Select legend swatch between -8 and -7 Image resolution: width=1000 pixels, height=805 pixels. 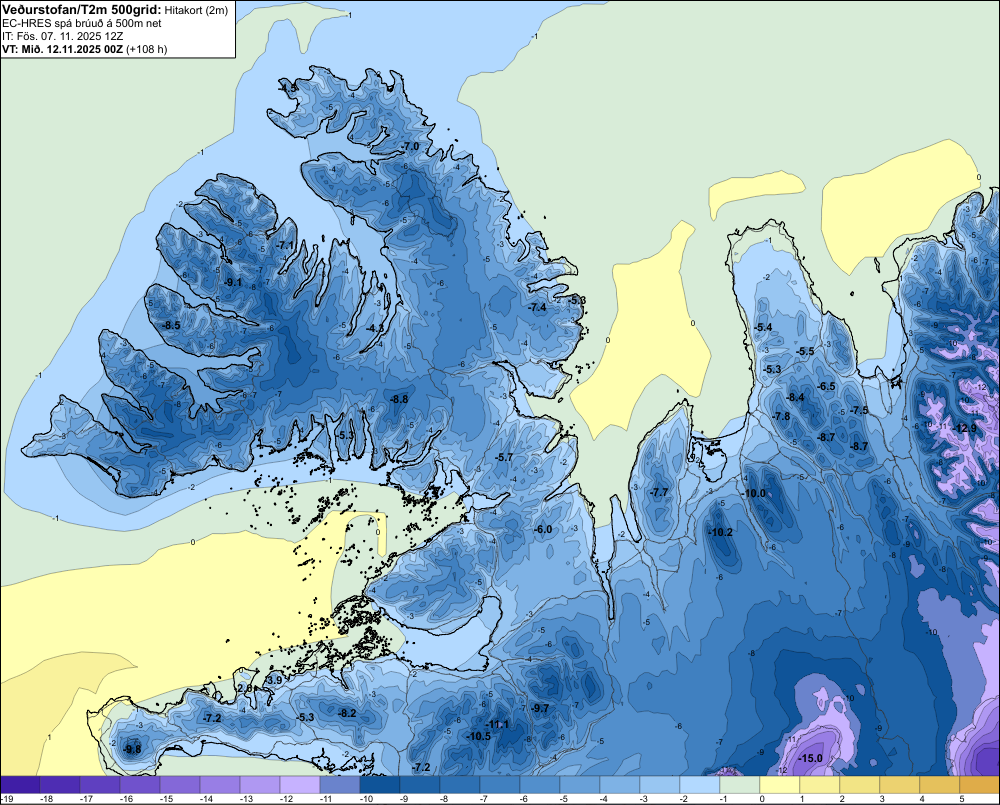point(459,785)
